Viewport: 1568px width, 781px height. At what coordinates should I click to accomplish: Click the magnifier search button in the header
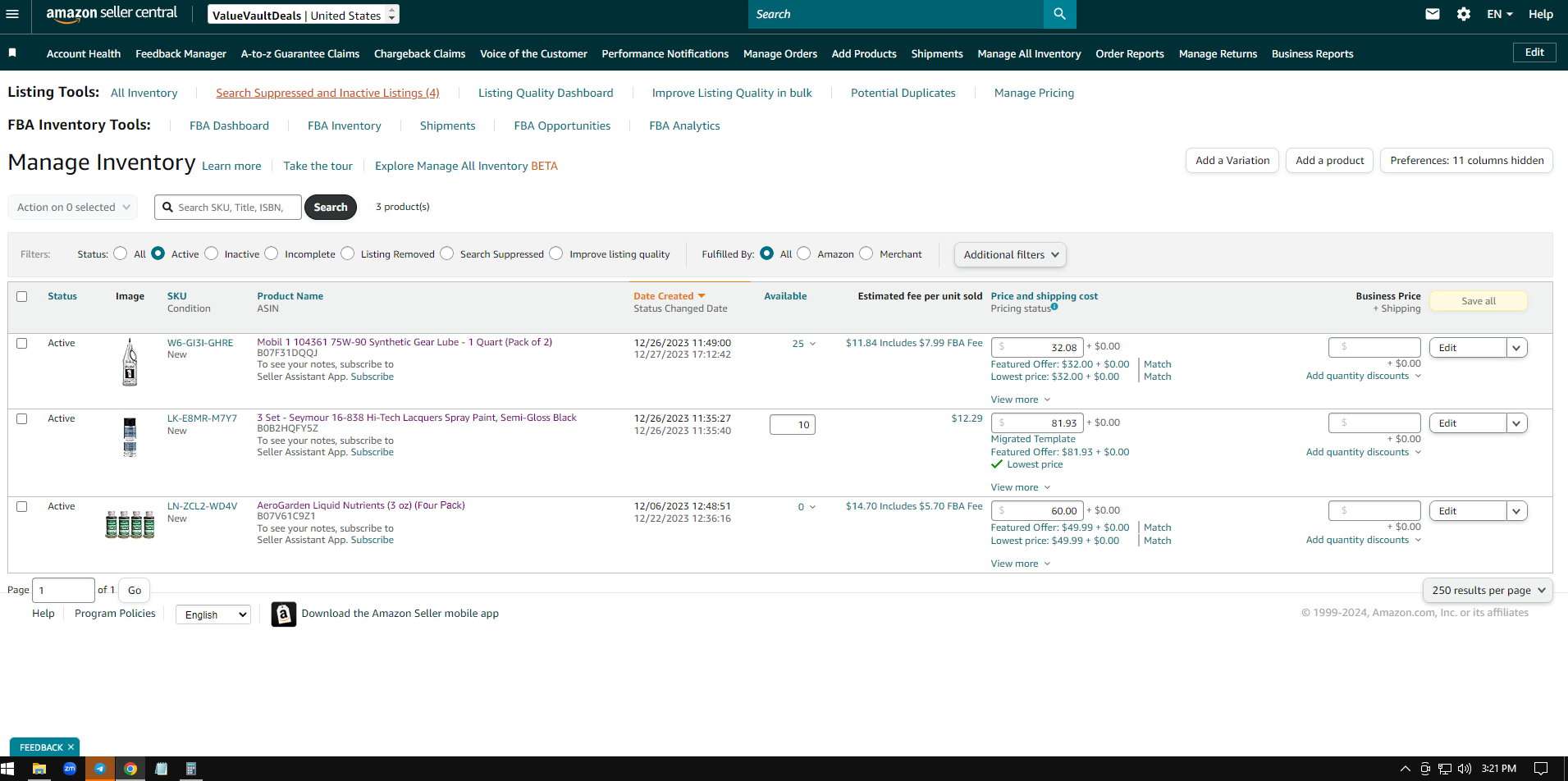tap(1059, 14)
